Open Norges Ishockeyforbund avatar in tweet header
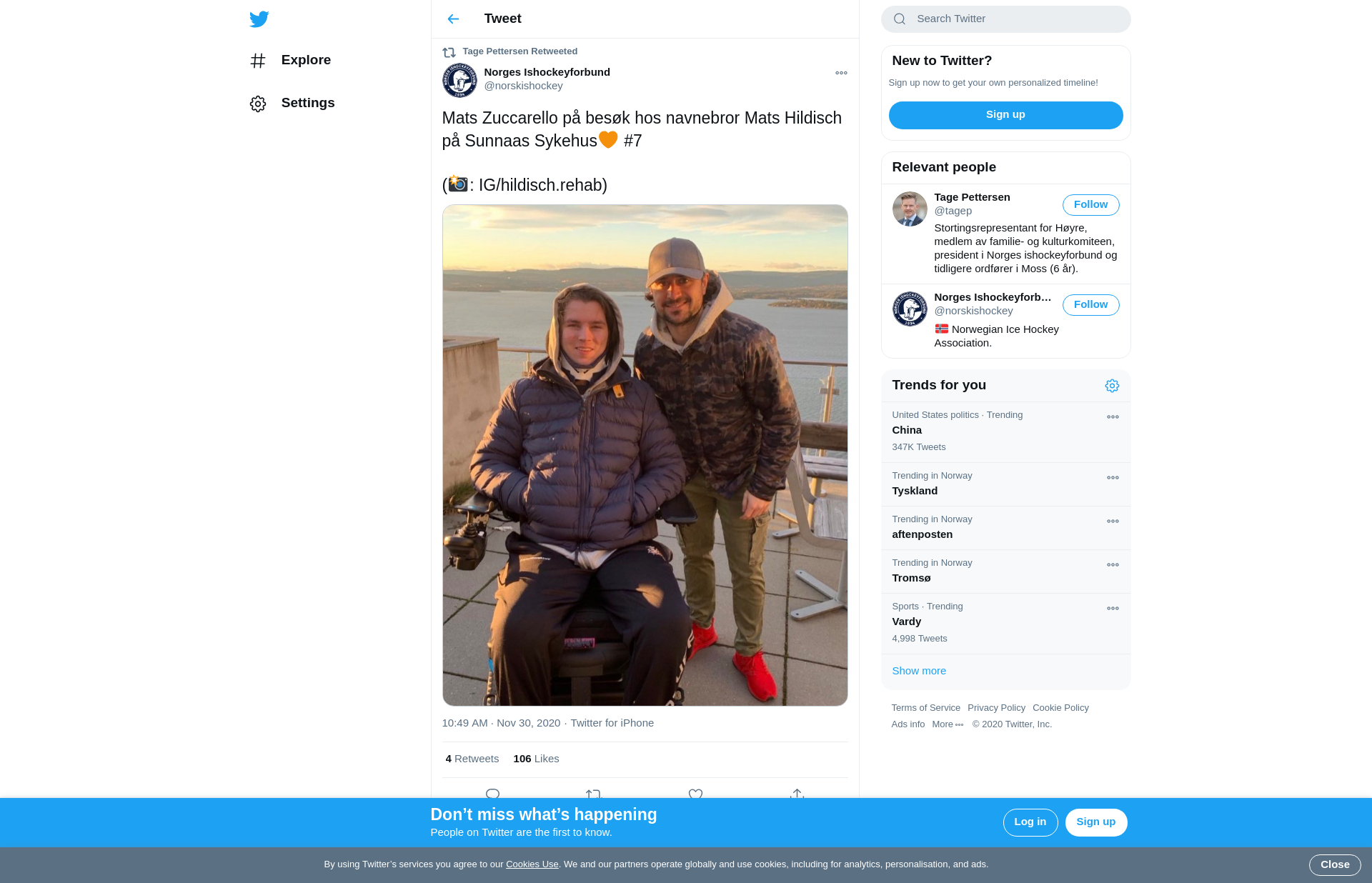The image size is (1372, 883). [459, 80]
